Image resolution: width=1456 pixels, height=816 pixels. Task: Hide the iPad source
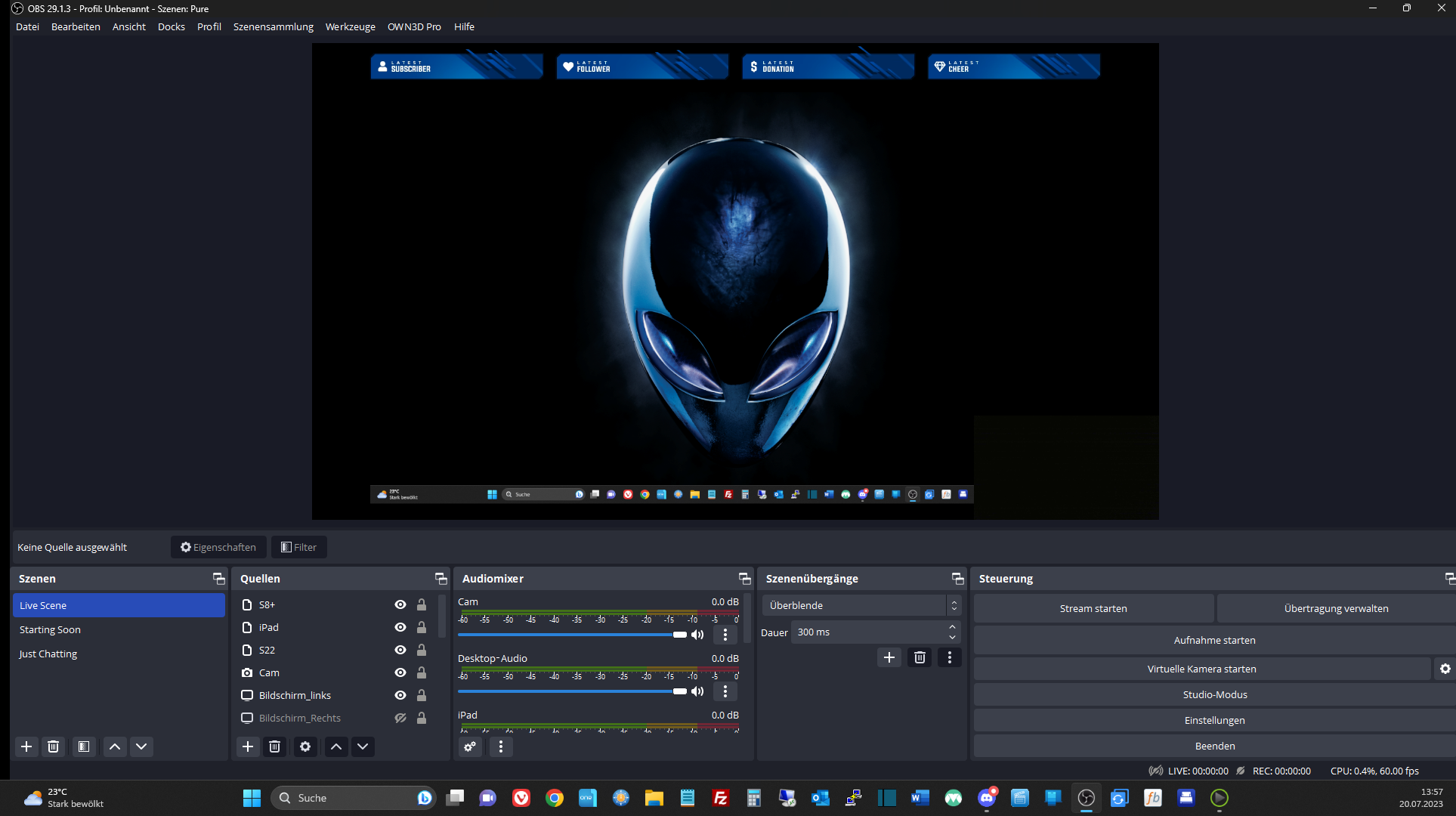click(400, 627)
